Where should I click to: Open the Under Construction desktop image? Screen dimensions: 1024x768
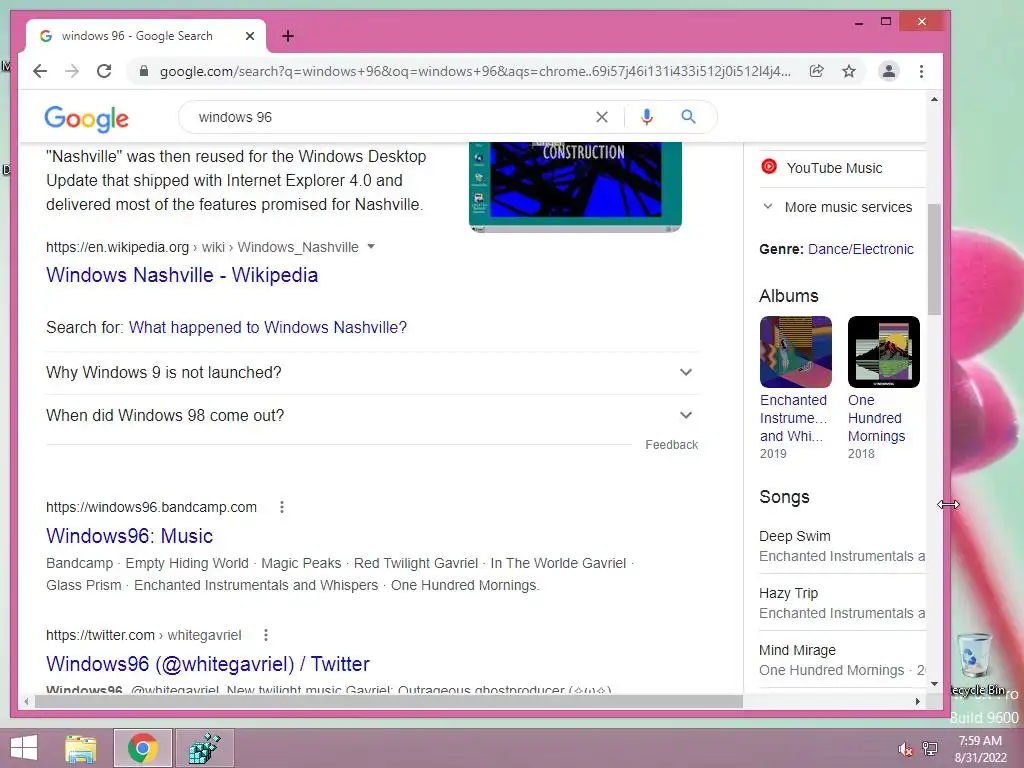pyautogui.click(x=575, y=187)
